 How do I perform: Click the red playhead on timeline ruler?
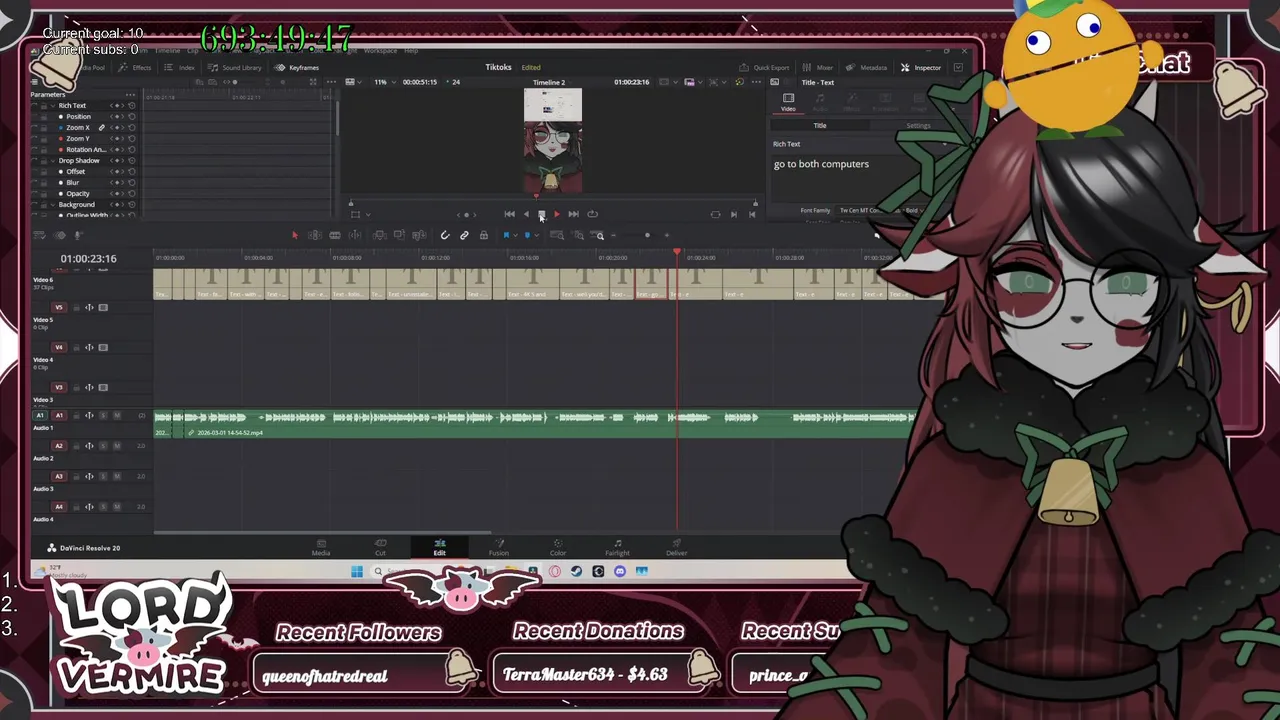tap(677, 252)
